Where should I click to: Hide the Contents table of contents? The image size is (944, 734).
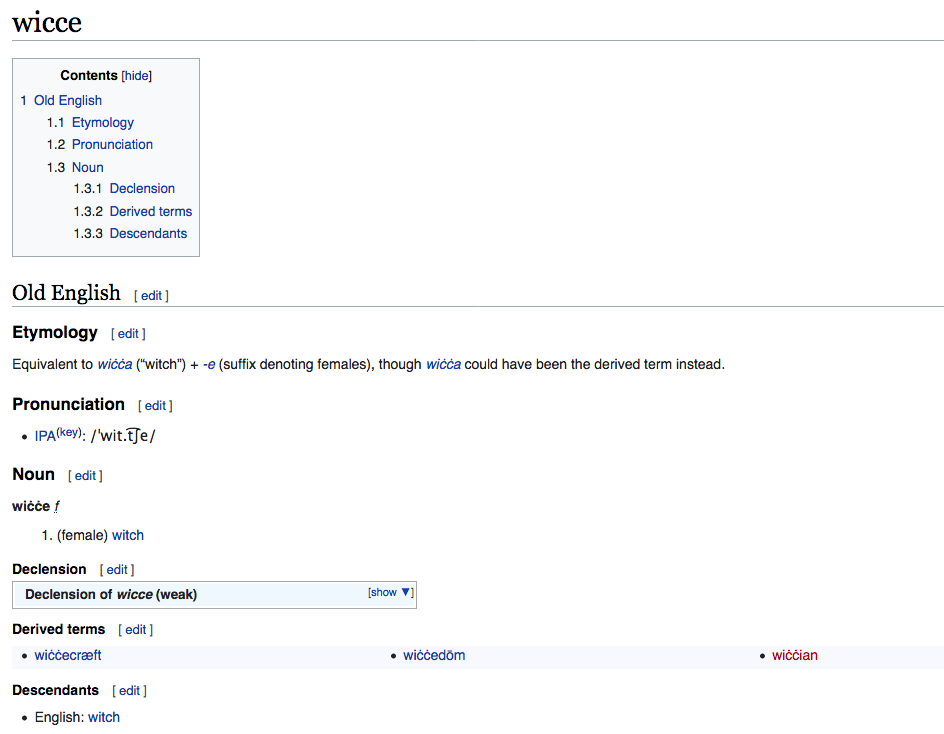137,76
